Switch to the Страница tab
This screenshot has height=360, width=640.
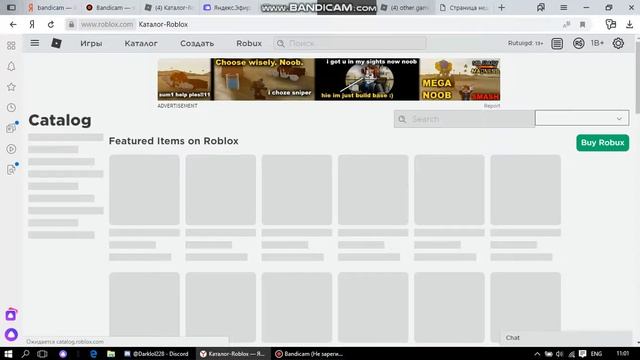pos(464,7)
